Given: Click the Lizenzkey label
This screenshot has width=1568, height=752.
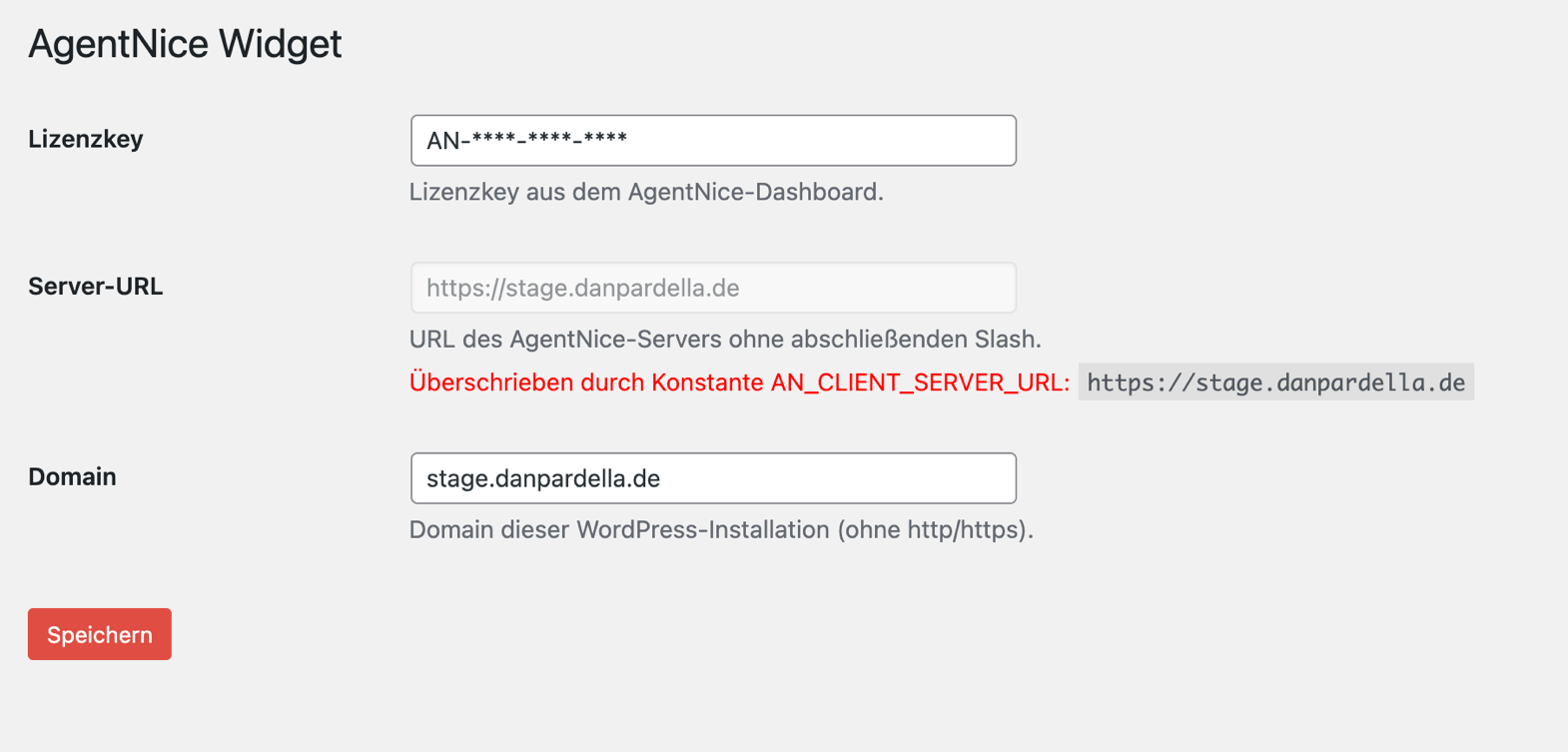Looking at the screenshot, I should pyautogui.click(x=86, y=139).
